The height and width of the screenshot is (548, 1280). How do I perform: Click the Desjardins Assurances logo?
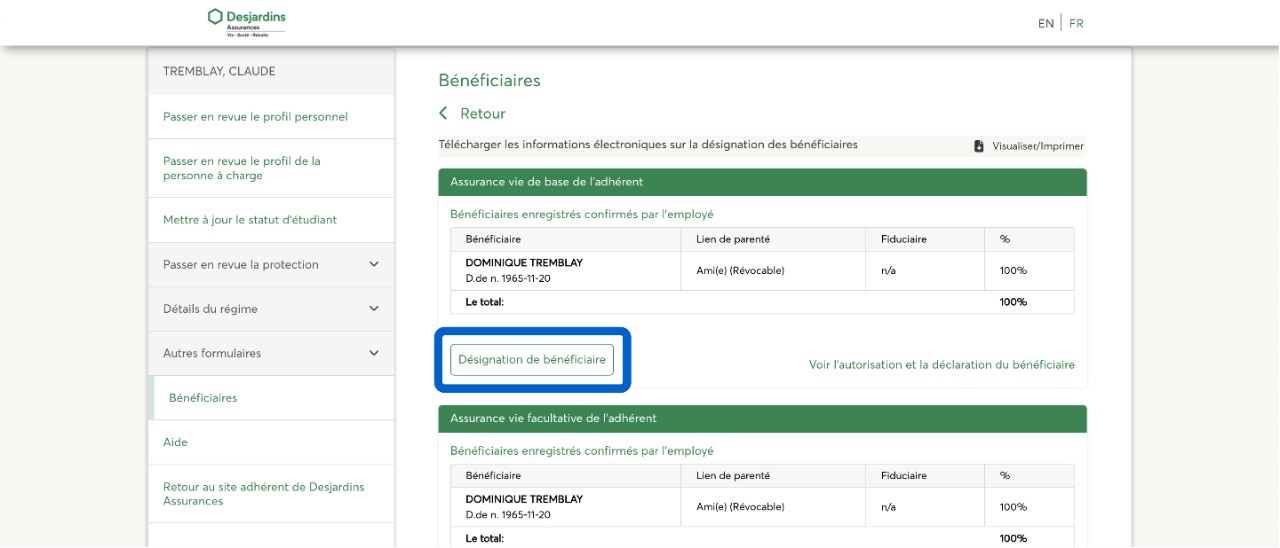246,22
